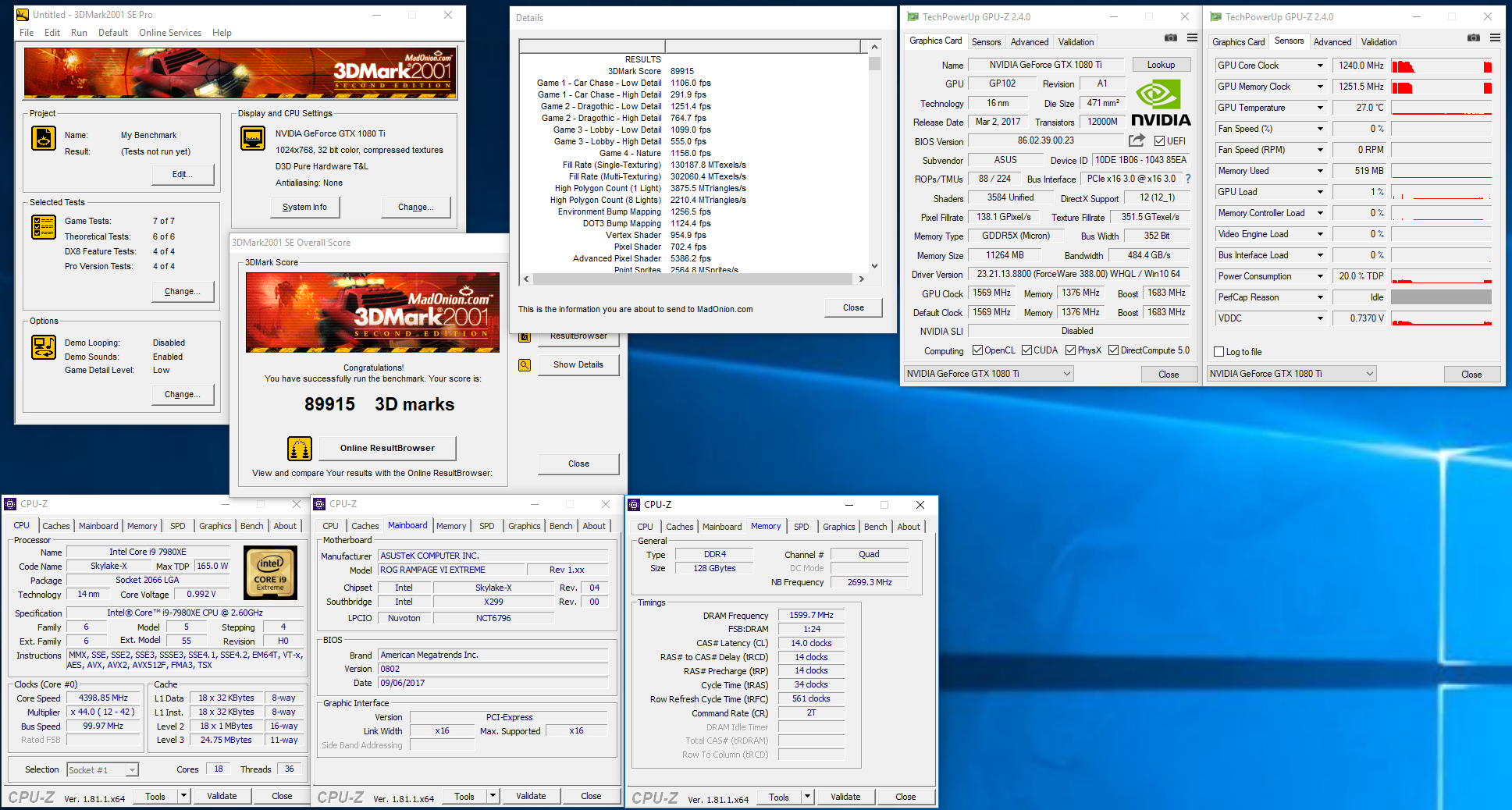The height and width of the screenshot is (810, 1512).
Task: Click GPU-Z app icon in Sensors window title
Action: [1215, 16]
